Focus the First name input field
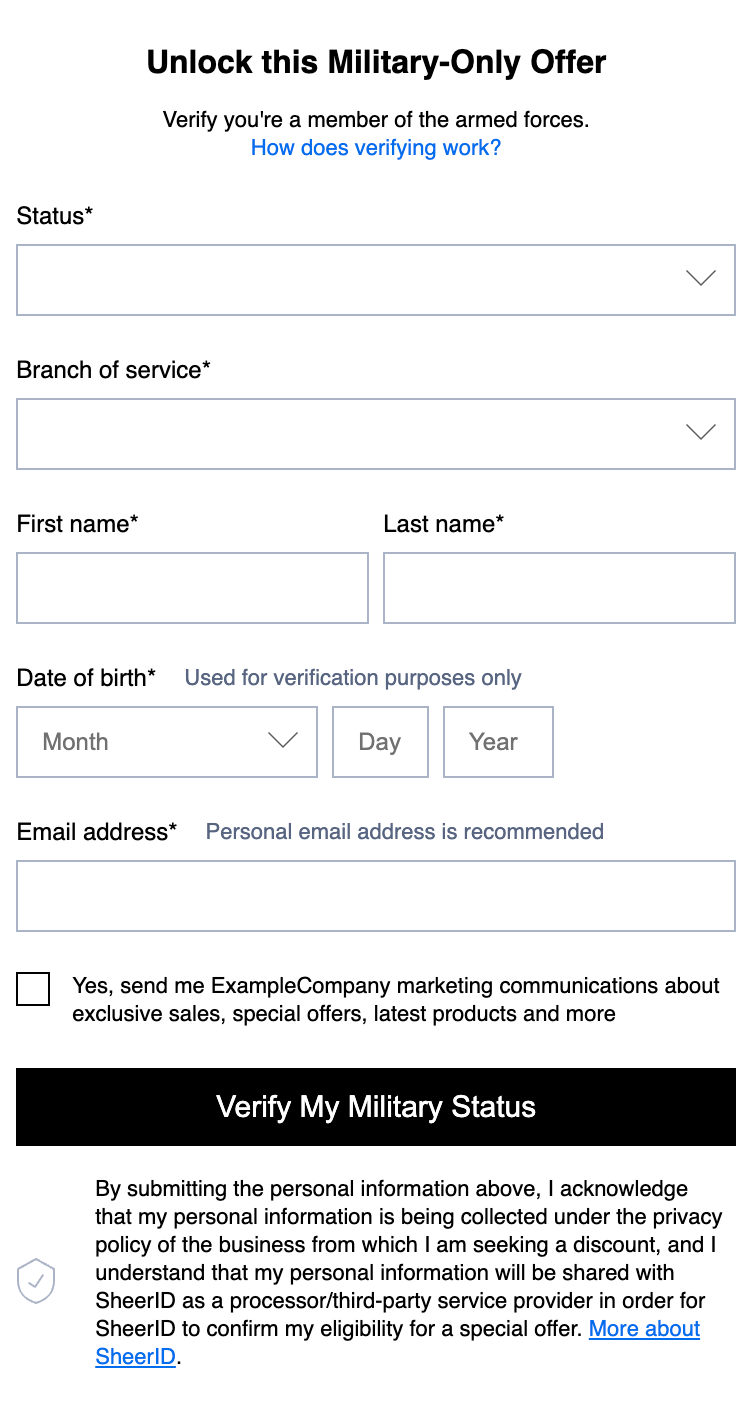The image size is (754, 1406). click(192, 588)
